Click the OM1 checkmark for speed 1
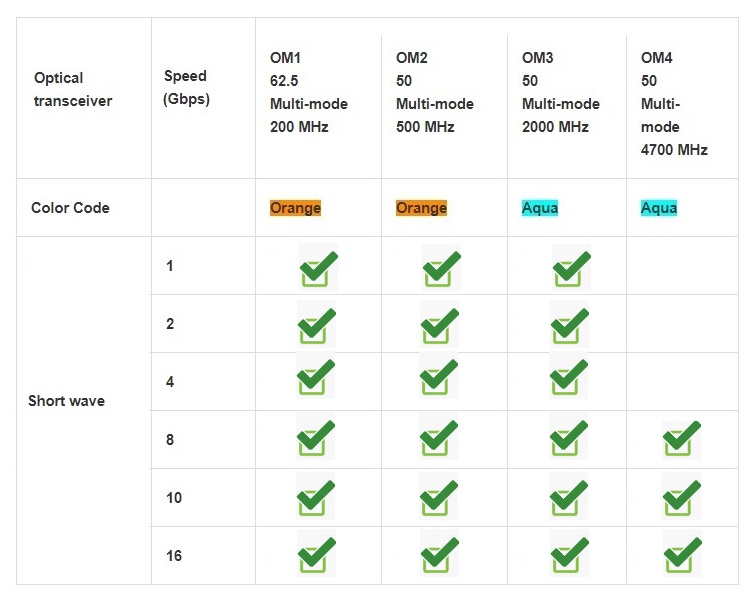This screenshot has width=756, height=603. point(318,267)
